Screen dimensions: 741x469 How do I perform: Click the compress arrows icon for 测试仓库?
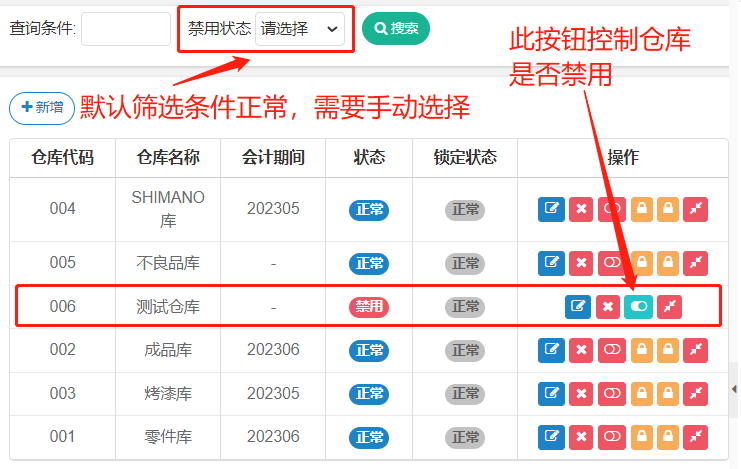pos(669,307)
